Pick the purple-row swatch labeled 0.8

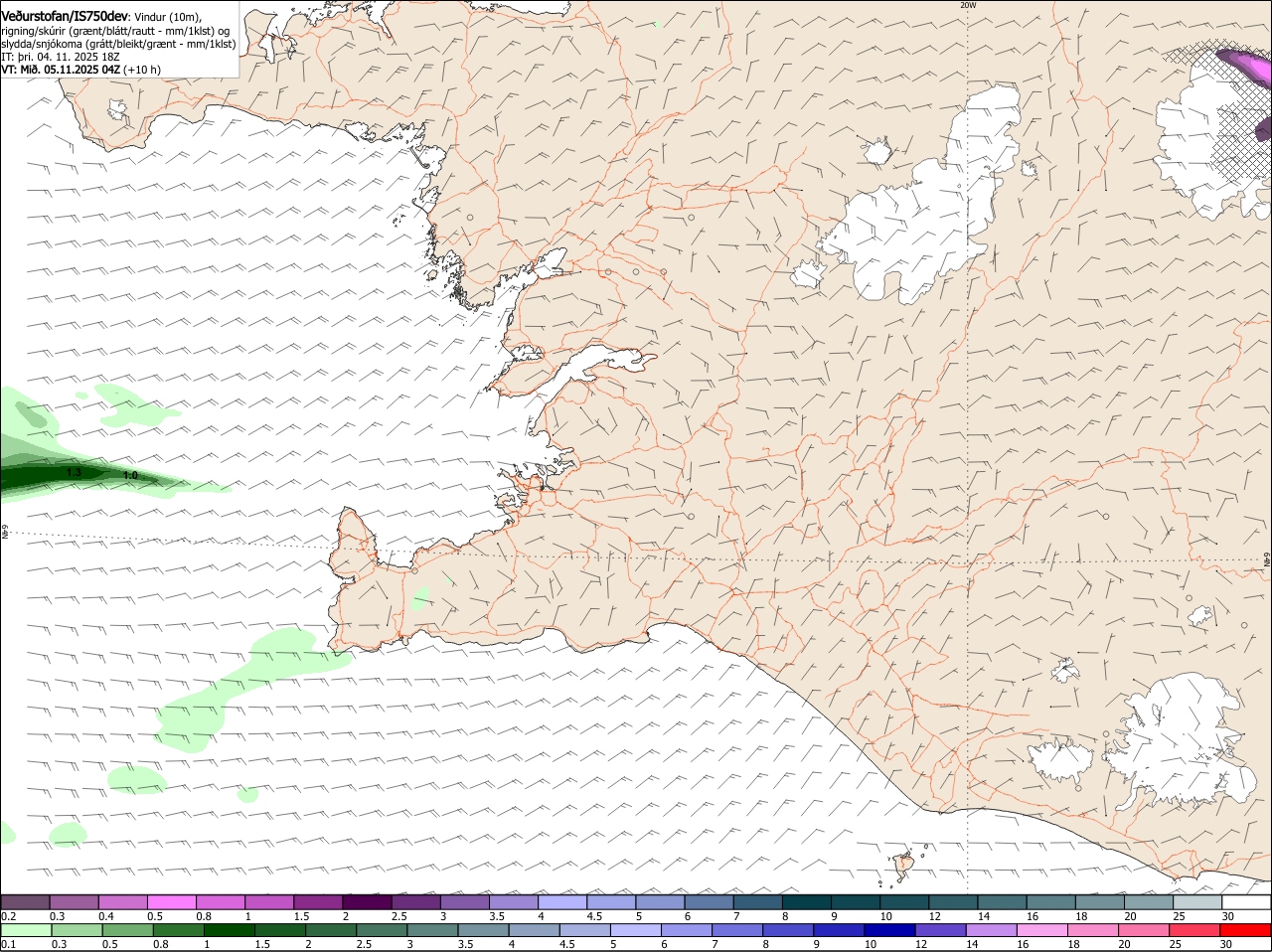[220, 901]
